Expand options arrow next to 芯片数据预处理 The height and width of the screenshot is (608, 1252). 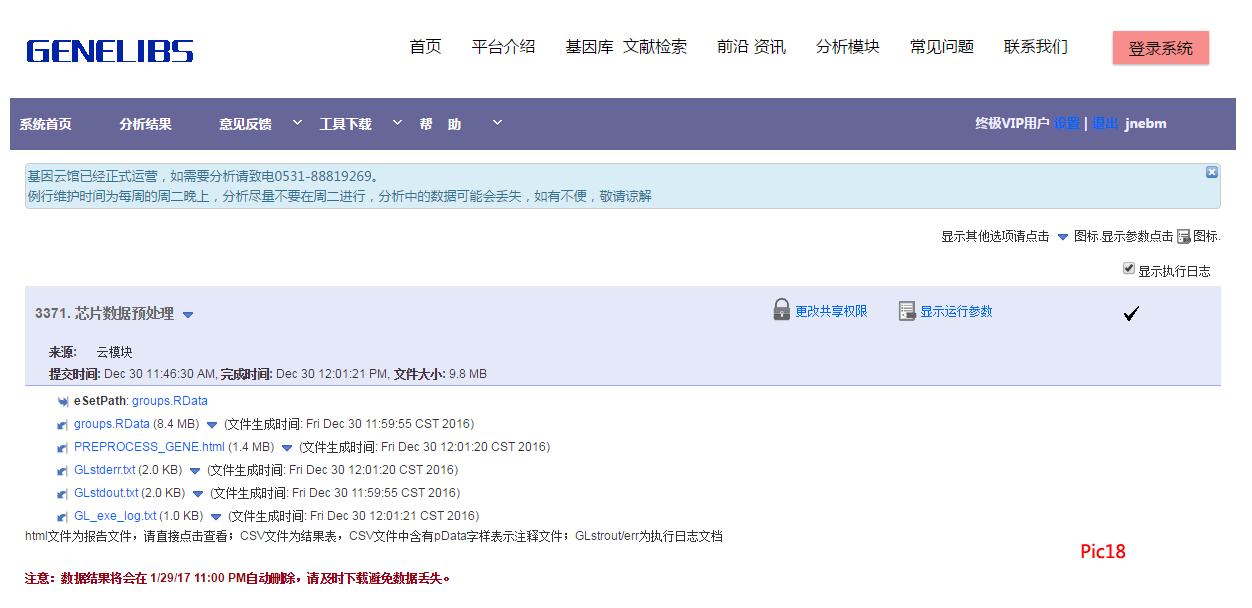pos(188,315)
